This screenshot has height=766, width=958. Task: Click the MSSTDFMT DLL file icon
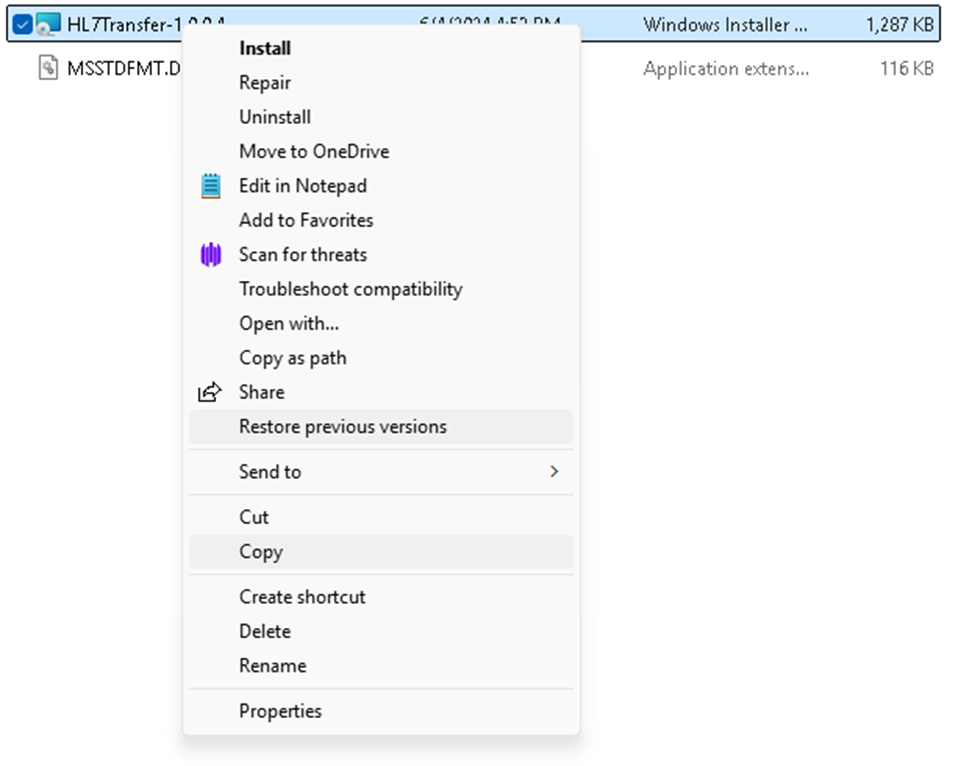(x=48, y=68)
